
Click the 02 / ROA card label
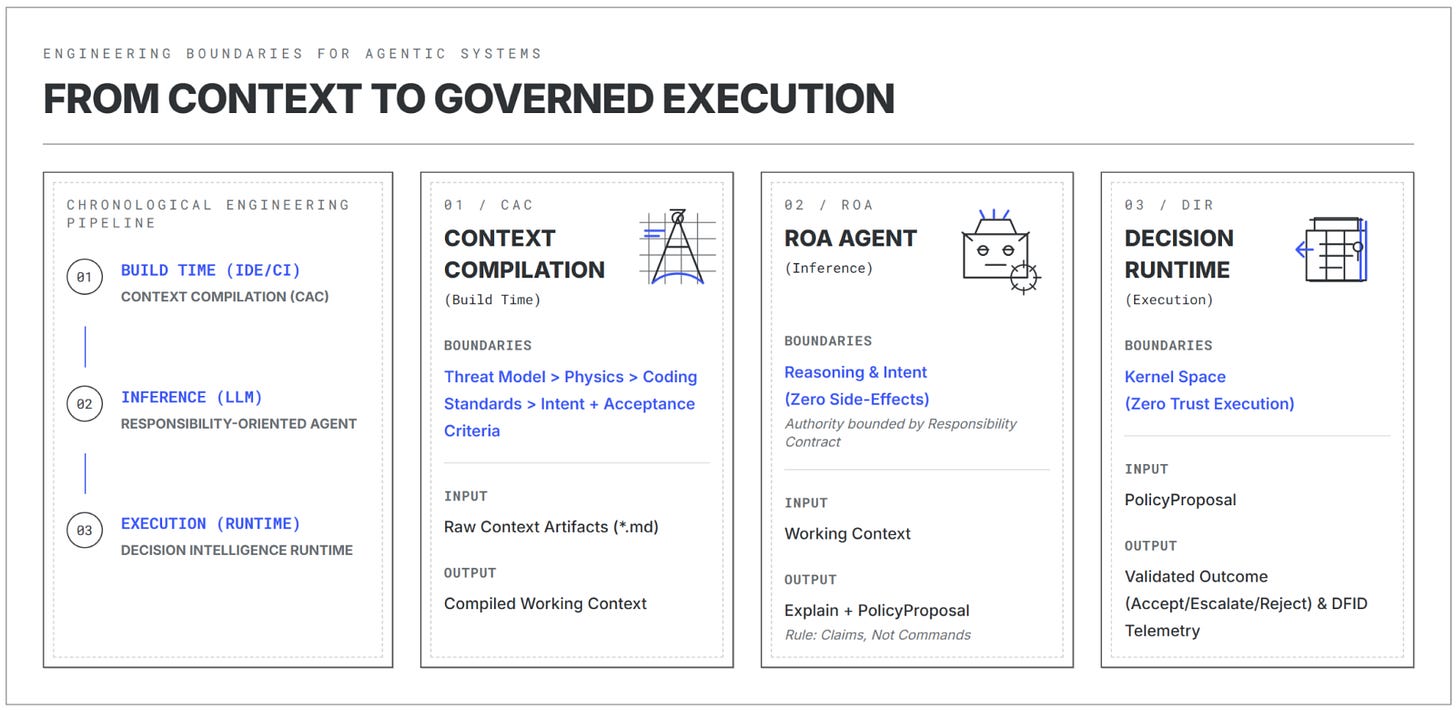(828, 205)
